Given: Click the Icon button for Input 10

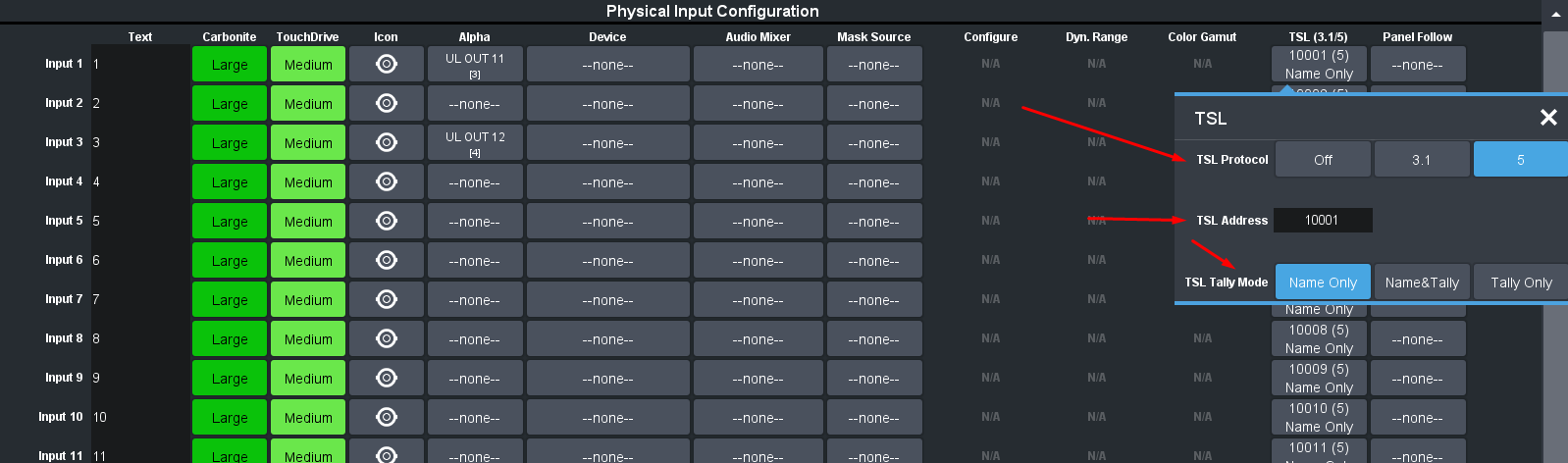Looking at the screenshot, I should [x=387, y=418].
